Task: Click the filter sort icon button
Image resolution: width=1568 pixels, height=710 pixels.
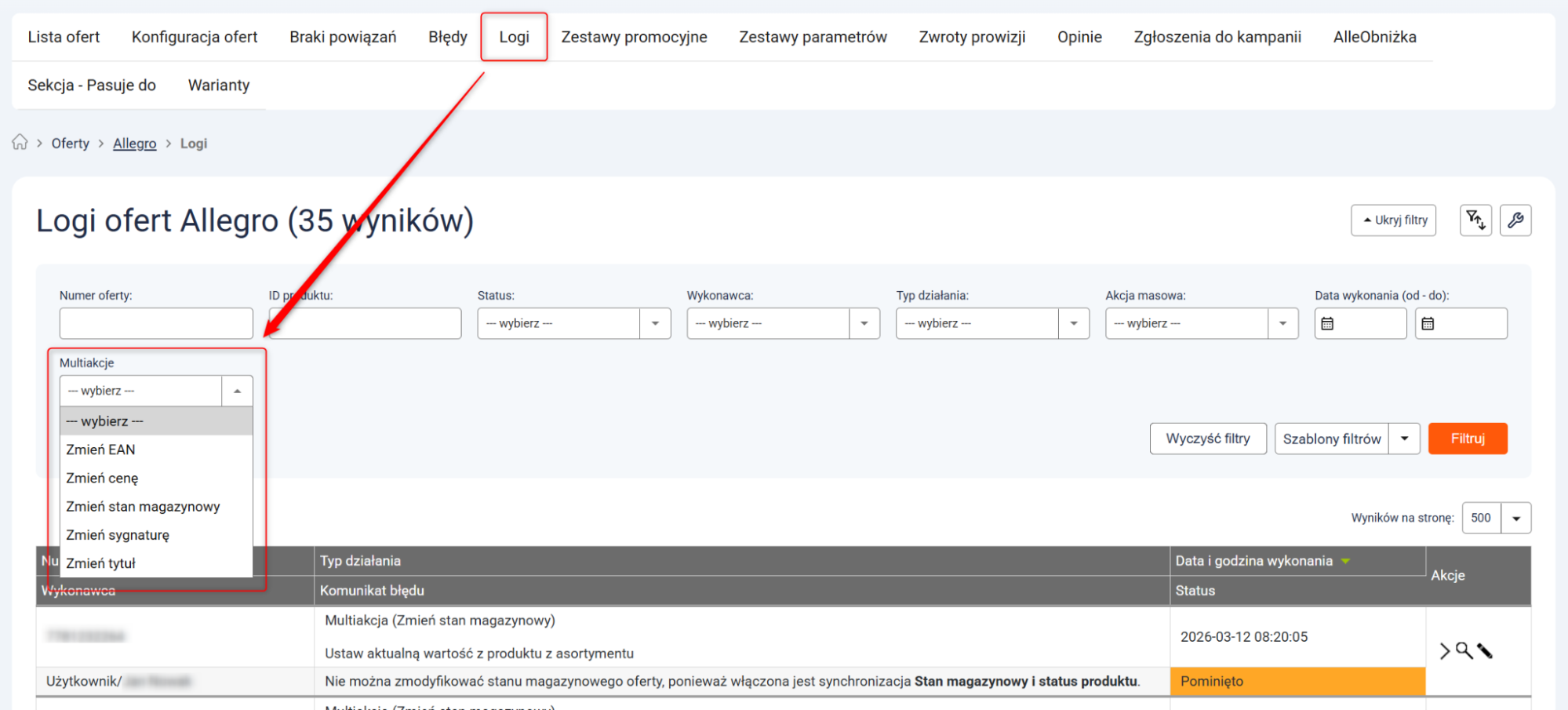Action: pos(1475,220)
